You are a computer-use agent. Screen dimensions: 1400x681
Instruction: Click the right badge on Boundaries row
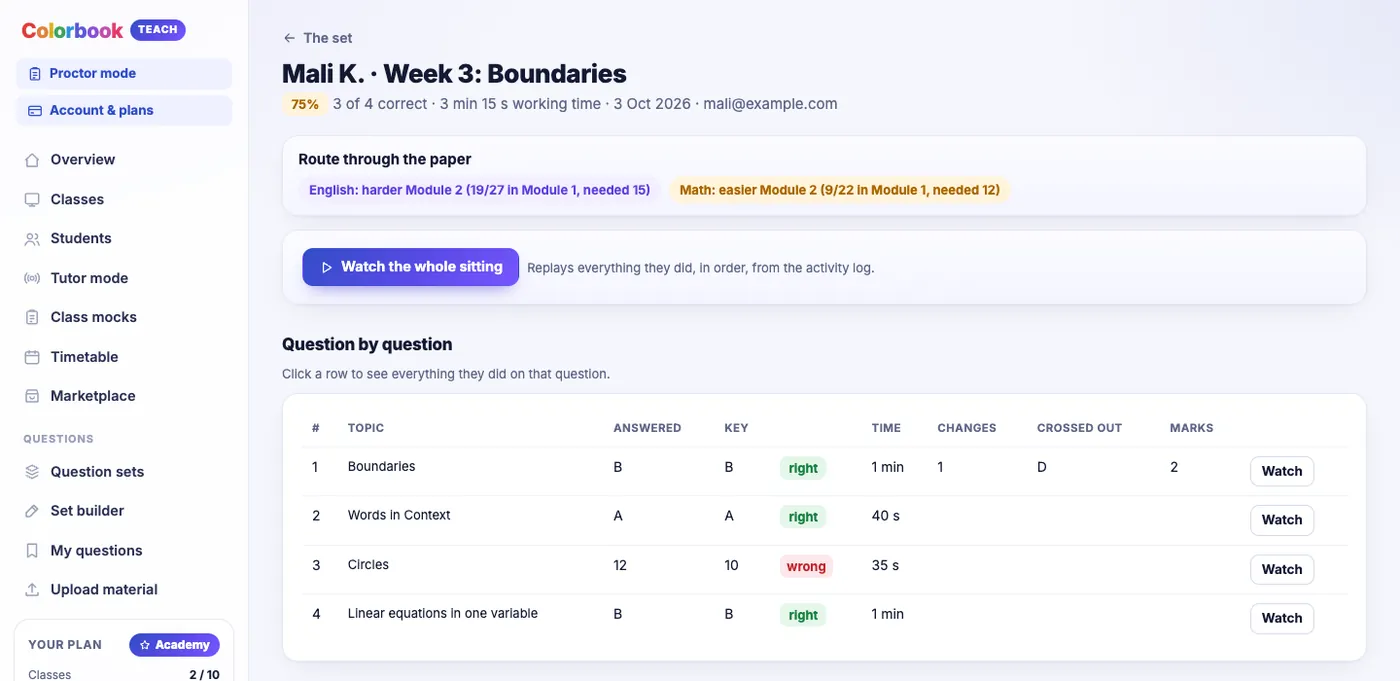803,468
